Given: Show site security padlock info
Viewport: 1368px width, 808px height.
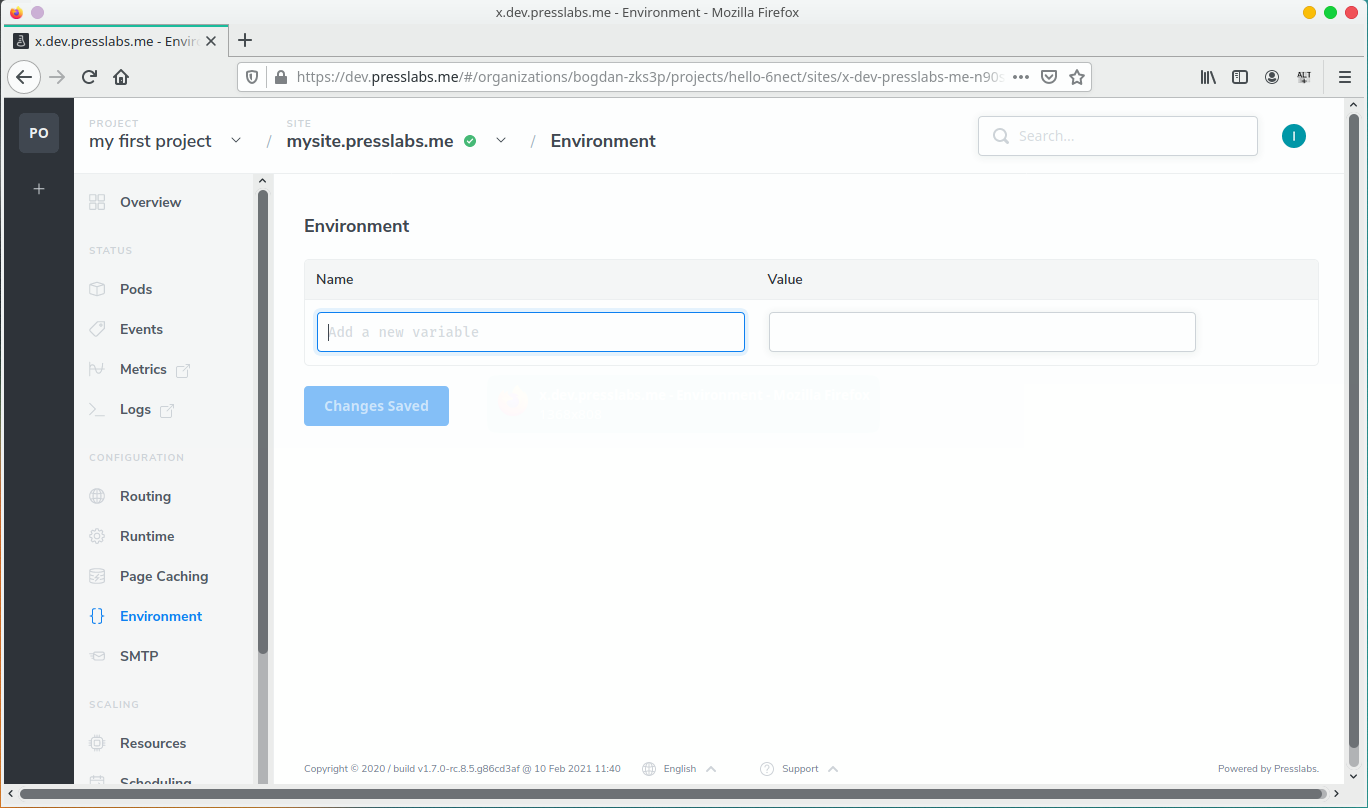Looking at the screenshot, I should (279, 77).
